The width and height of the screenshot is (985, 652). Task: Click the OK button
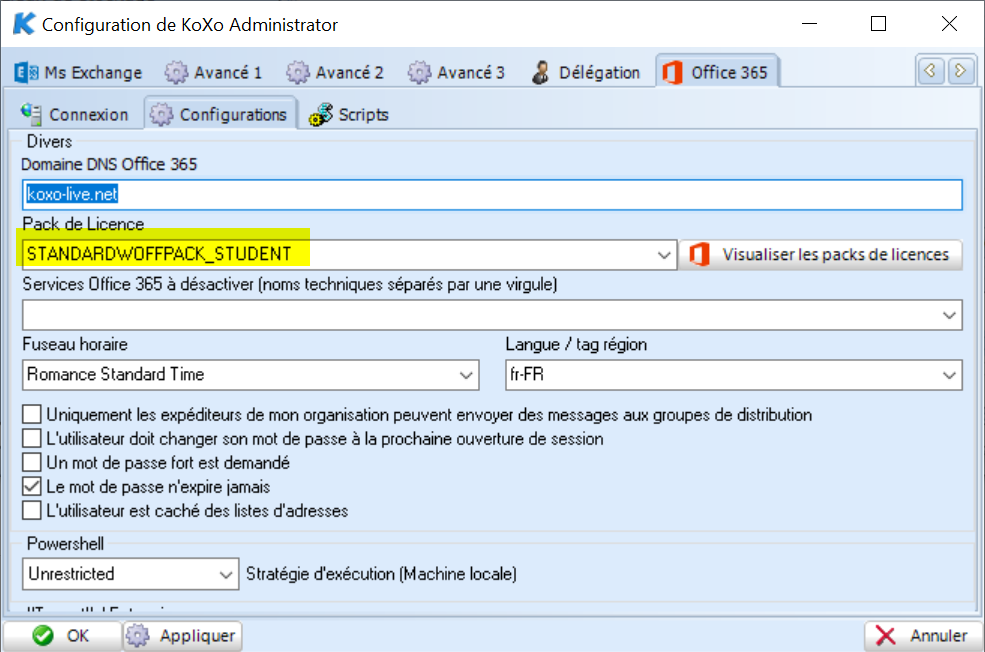pos(62,636)
